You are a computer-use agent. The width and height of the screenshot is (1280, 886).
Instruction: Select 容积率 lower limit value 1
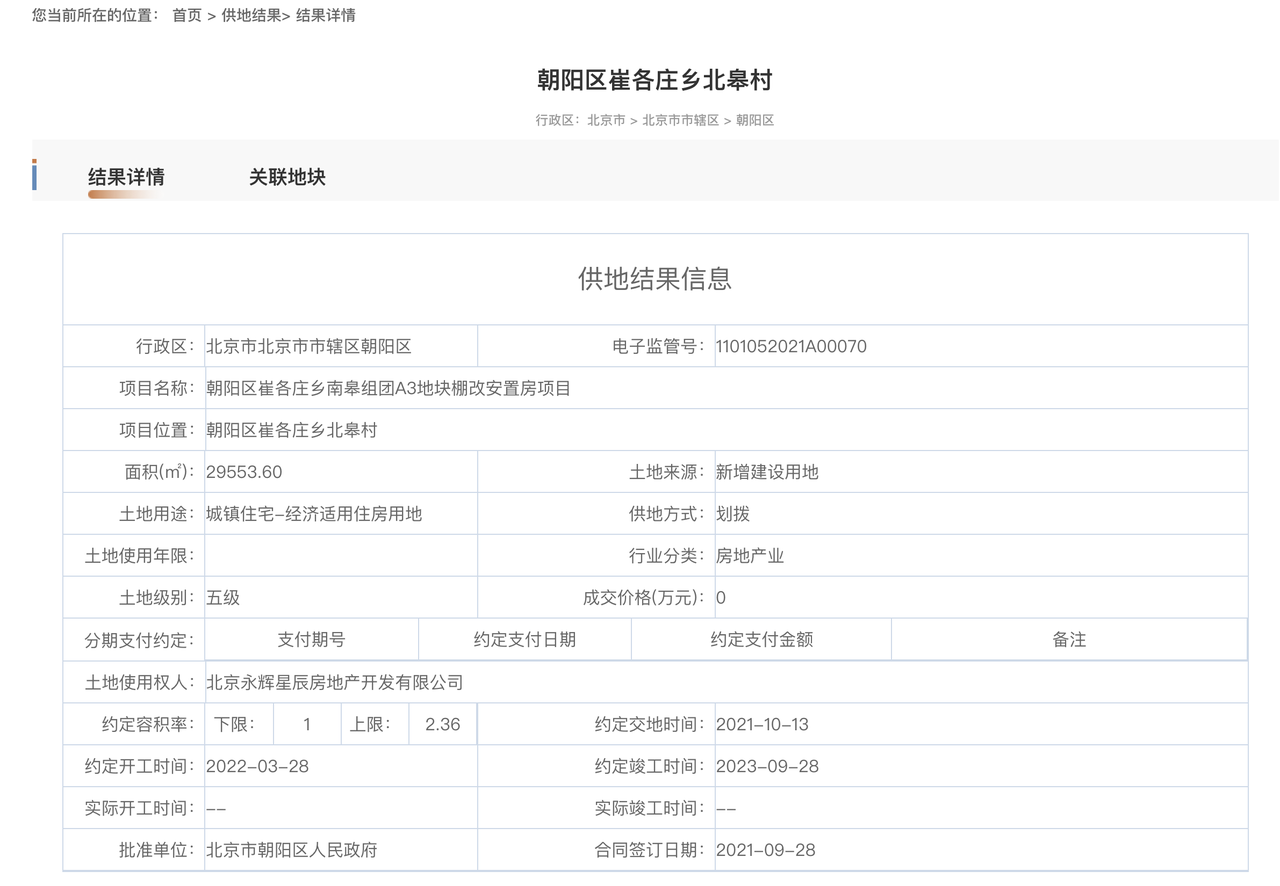click(x=307, y=725)
